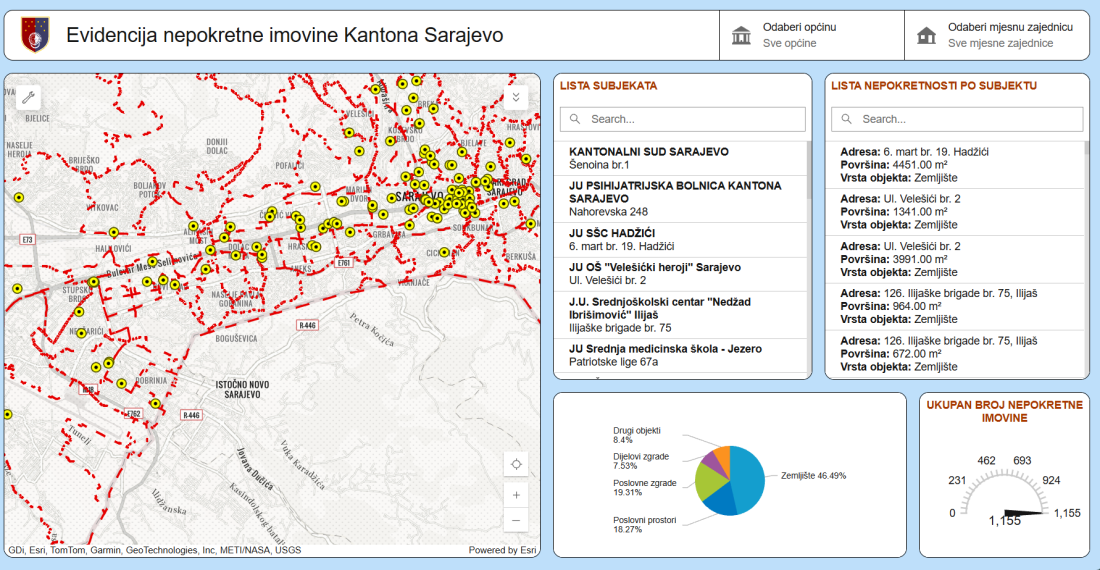Select JU Srednja medicinska škola - Jezero
The image size is (1100, 570).
pos(680,355)
